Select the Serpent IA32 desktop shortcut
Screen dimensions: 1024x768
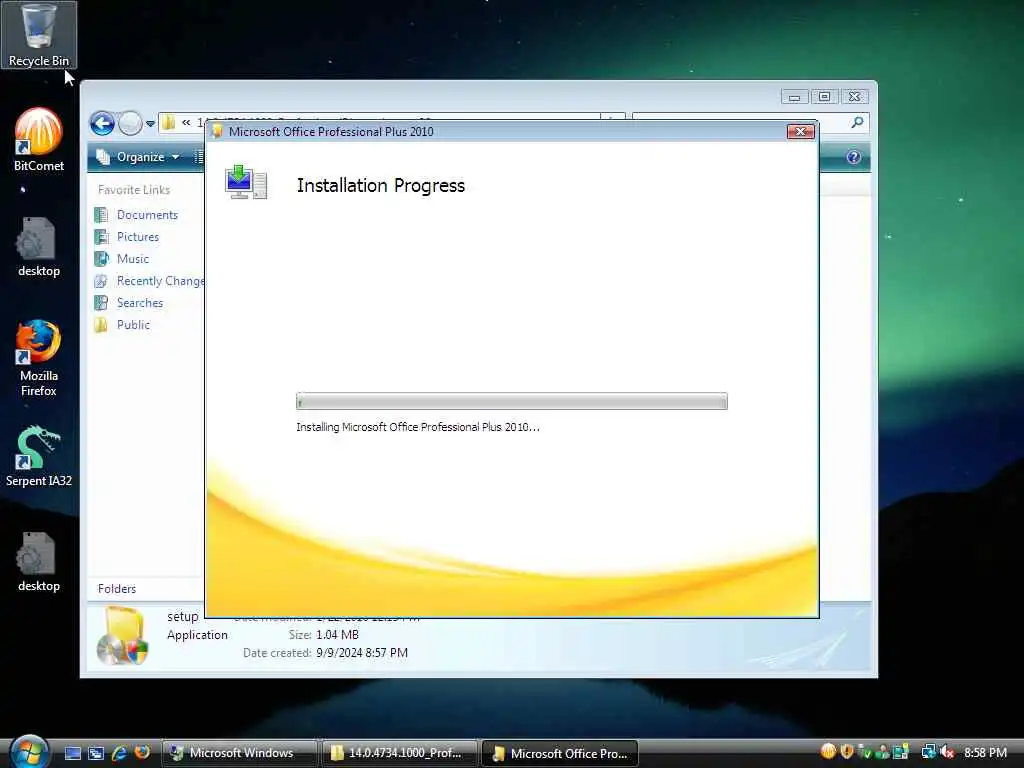tap(39, 456)
